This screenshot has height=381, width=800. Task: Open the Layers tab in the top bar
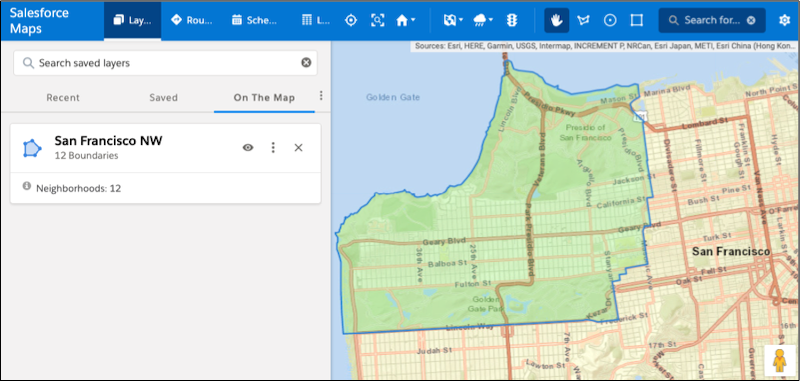point(132,20)
